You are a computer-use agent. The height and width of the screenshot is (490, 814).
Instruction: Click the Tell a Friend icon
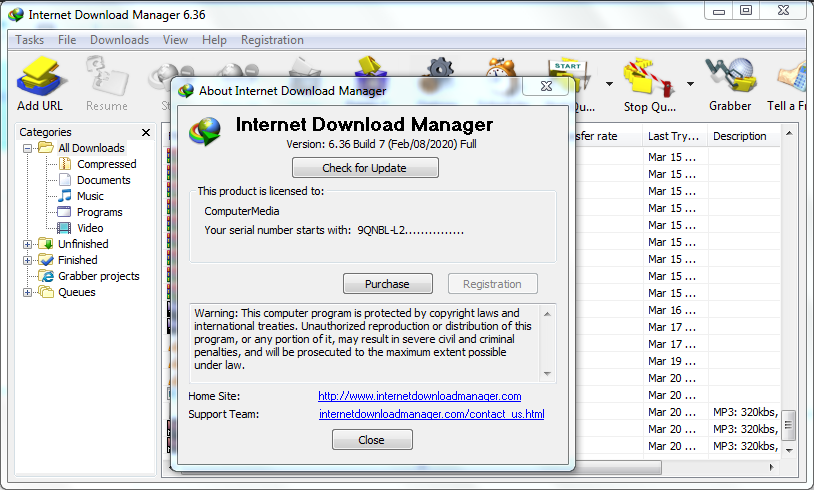point(794,77)
